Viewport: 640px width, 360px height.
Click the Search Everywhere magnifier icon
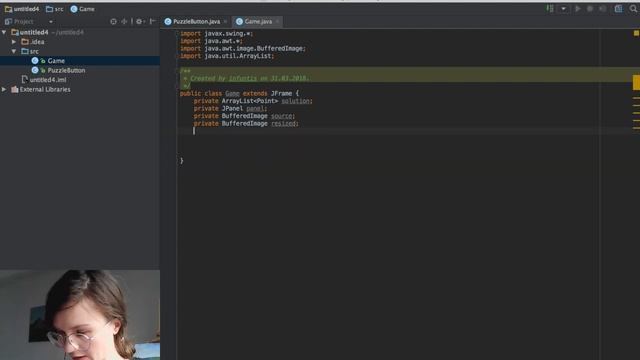(x=633, y=9)
